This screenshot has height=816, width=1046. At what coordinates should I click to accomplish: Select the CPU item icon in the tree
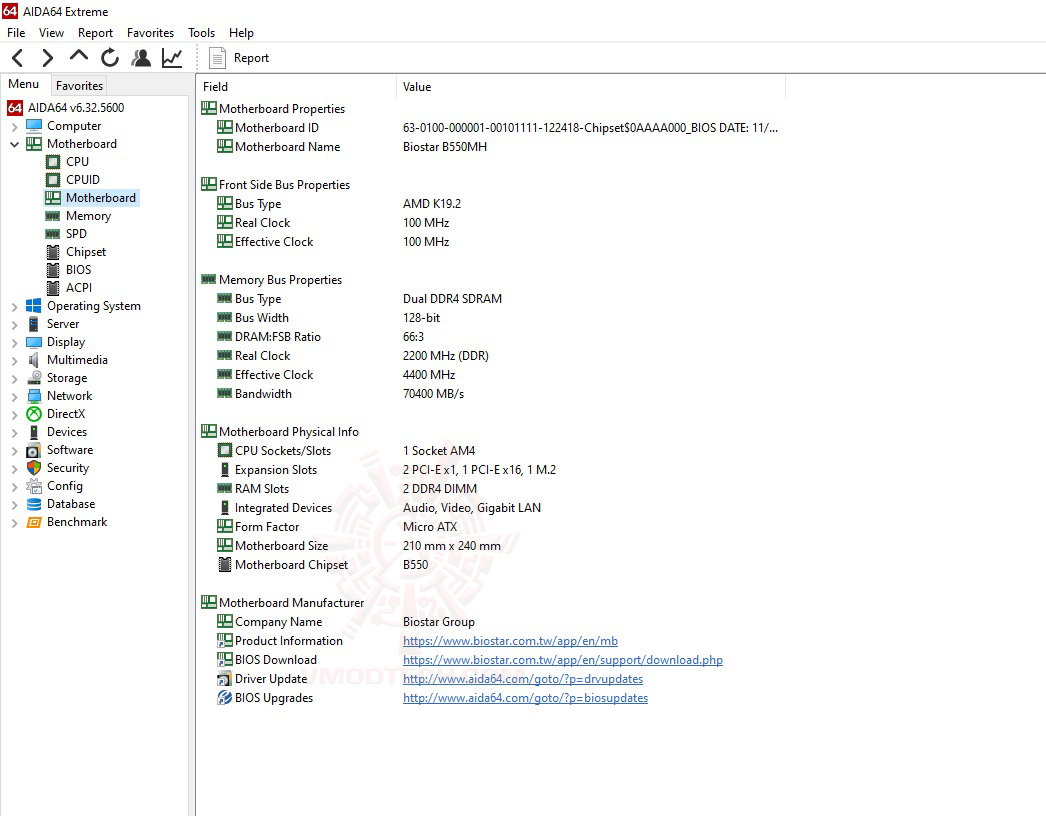point(53,161)
